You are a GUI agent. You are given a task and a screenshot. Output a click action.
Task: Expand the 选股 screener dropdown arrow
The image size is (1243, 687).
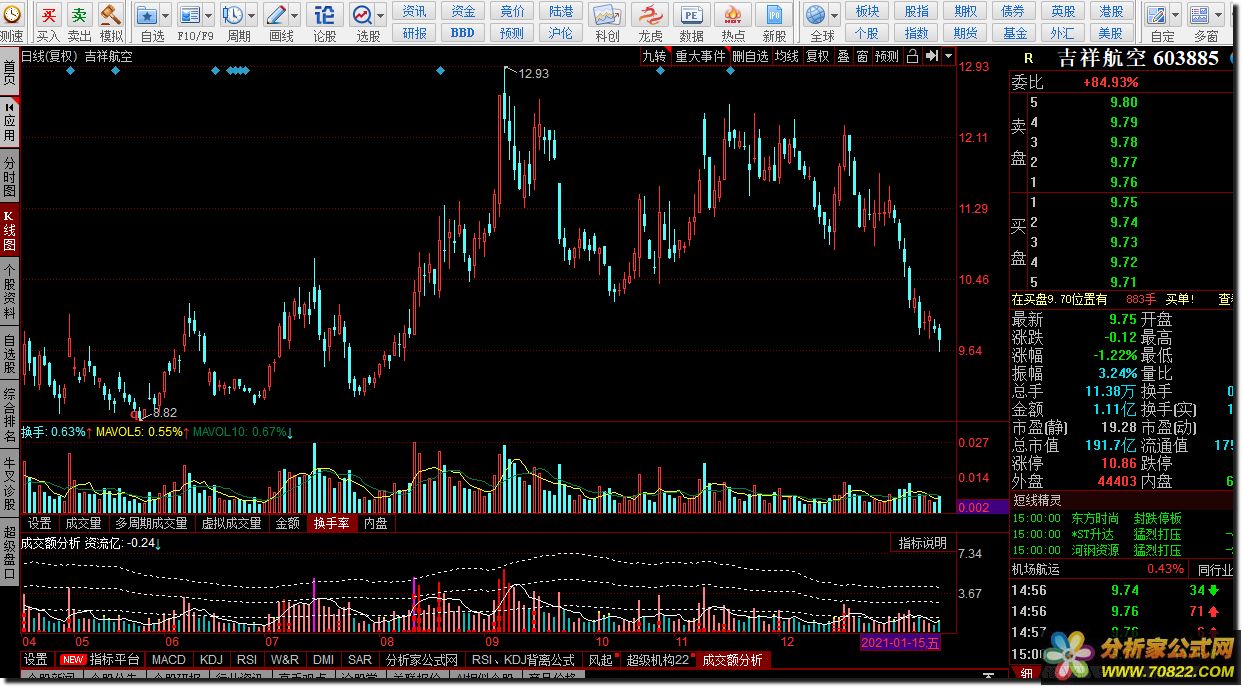pos(381,16)
